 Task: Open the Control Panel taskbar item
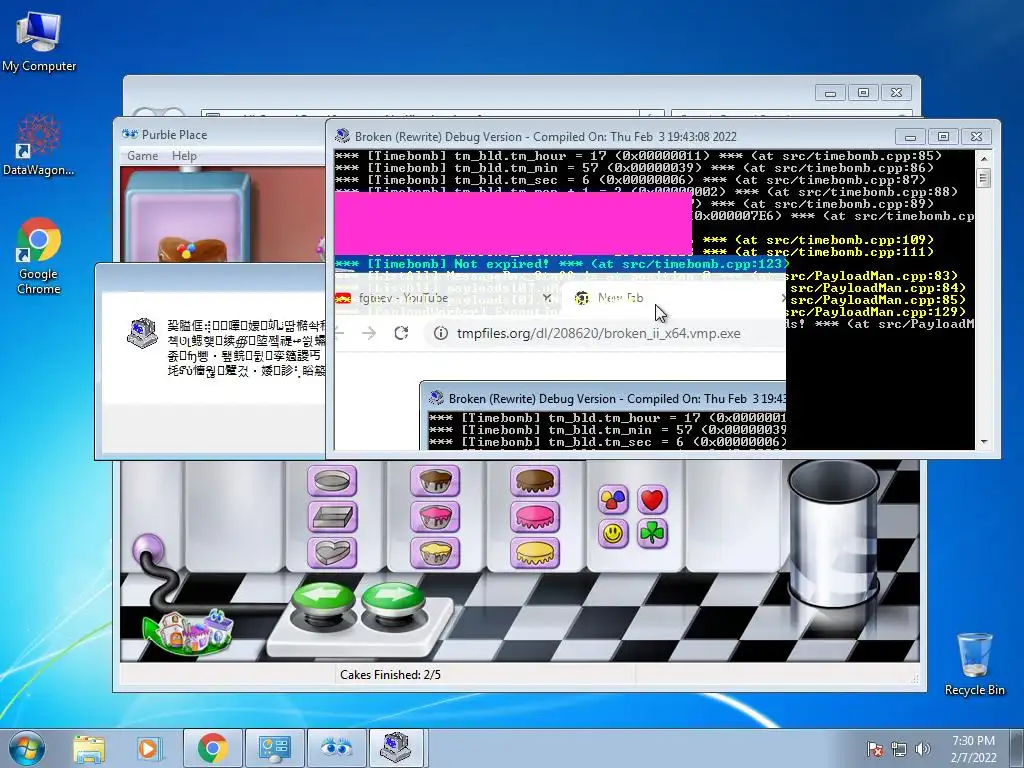click(274, 748)
